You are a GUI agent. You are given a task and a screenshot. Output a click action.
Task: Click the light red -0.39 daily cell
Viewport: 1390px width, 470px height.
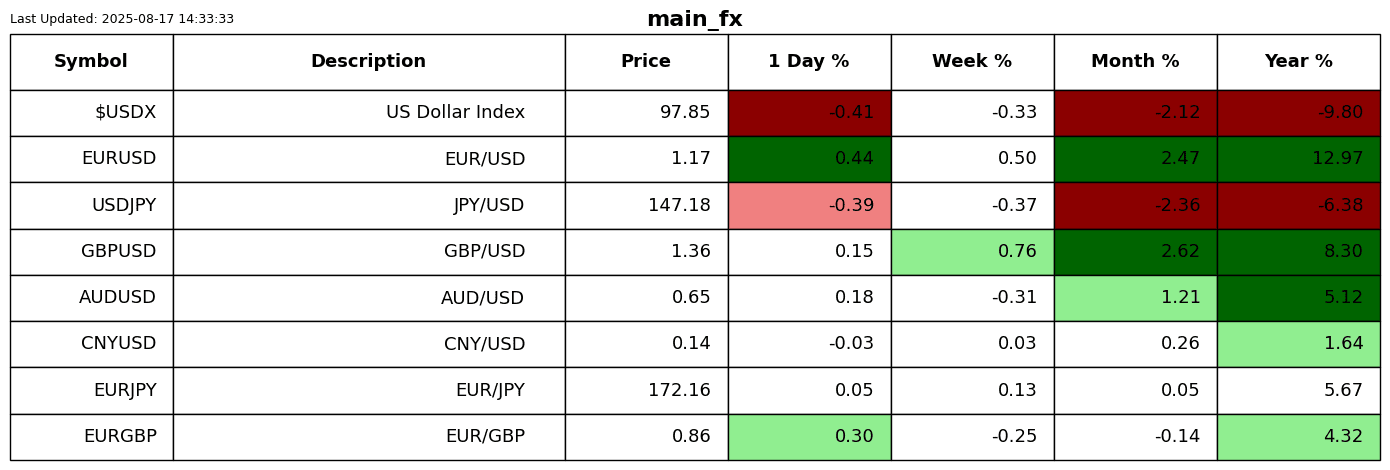click(x=809, y=206)
